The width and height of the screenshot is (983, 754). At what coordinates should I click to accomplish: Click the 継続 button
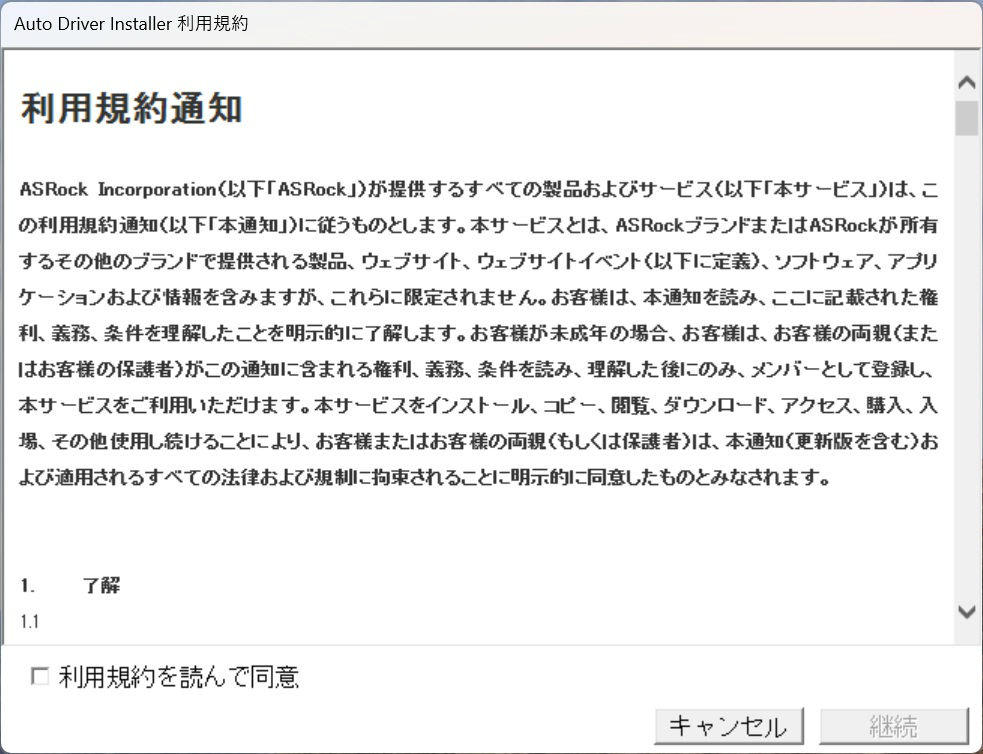pyautogui.click(x=894, y=726)
